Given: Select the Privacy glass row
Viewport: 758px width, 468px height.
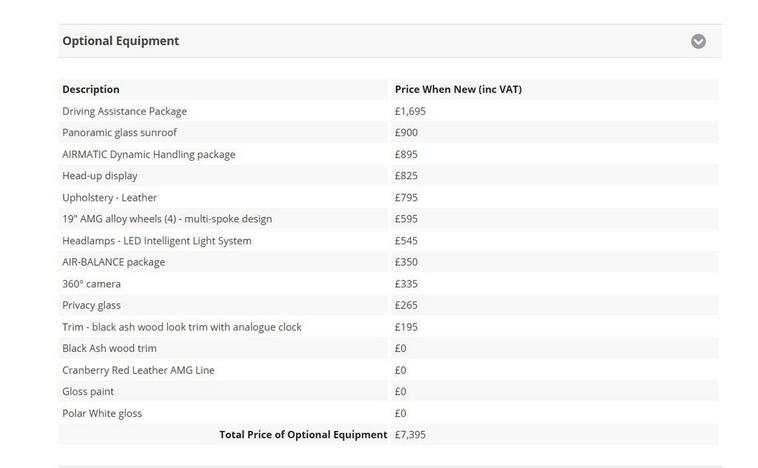Looking at the screenshot, I should coord(92,305).
